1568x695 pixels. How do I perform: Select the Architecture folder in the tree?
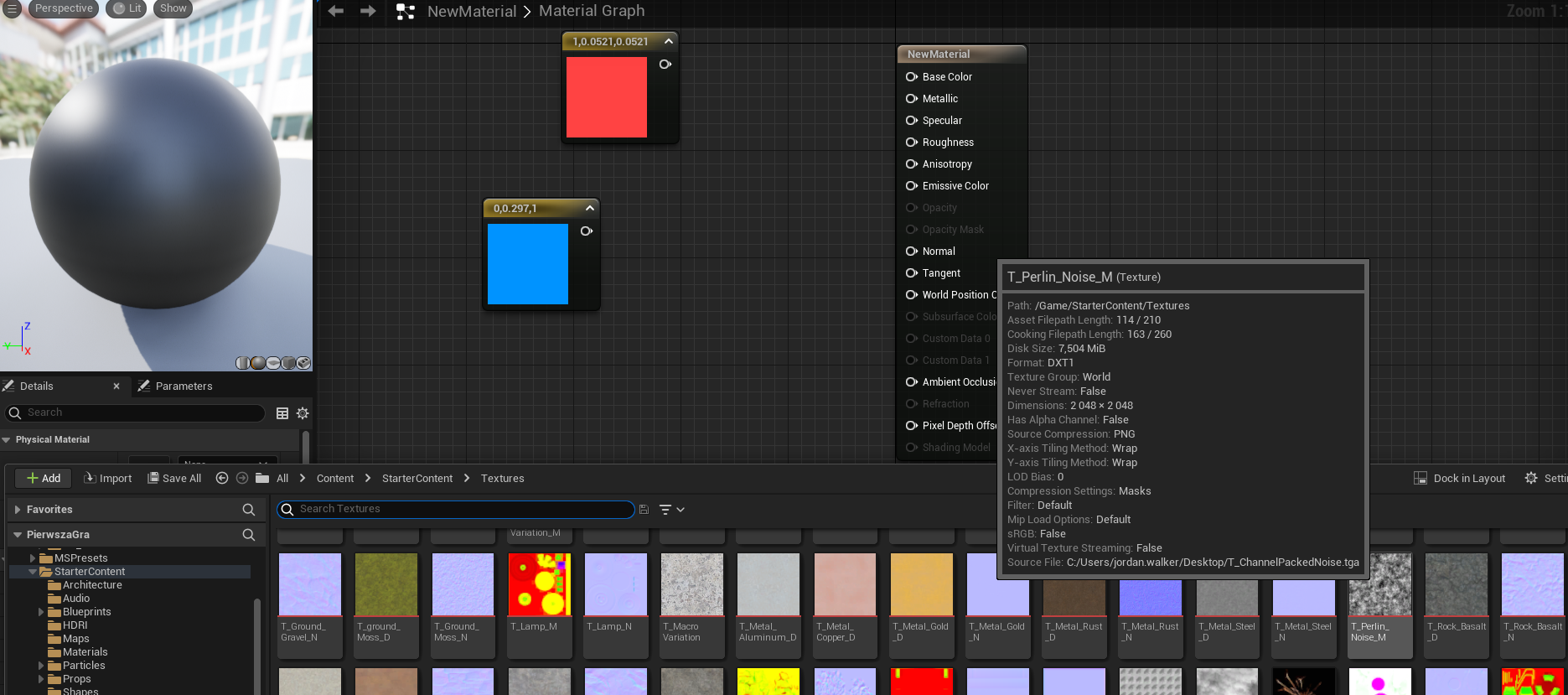click(92, 585)
